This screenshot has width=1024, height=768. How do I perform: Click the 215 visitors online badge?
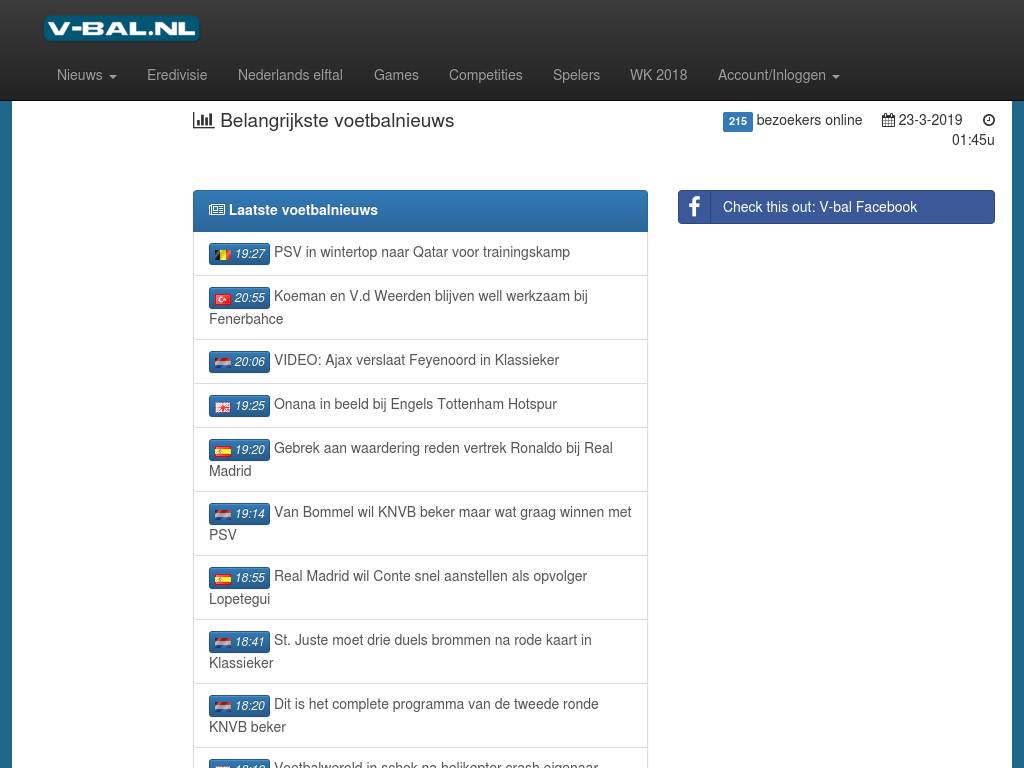(737, 121)
